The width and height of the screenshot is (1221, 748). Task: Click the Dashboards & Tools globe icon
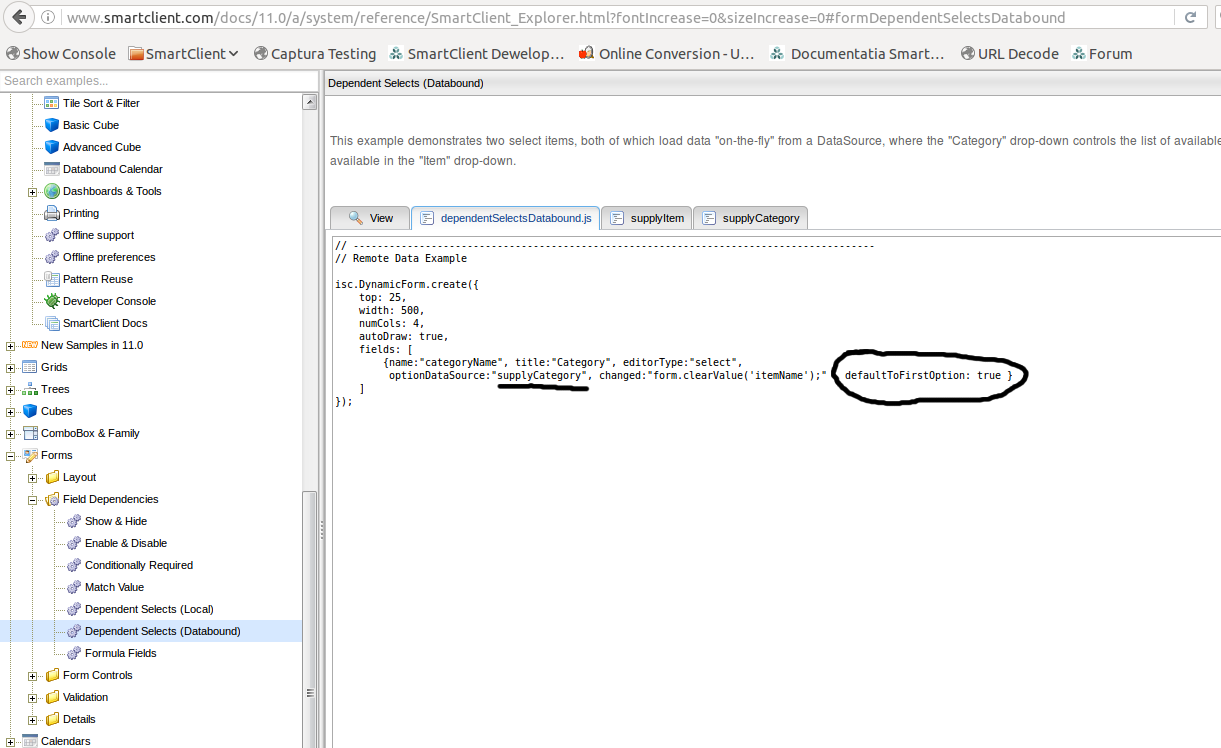52,191
